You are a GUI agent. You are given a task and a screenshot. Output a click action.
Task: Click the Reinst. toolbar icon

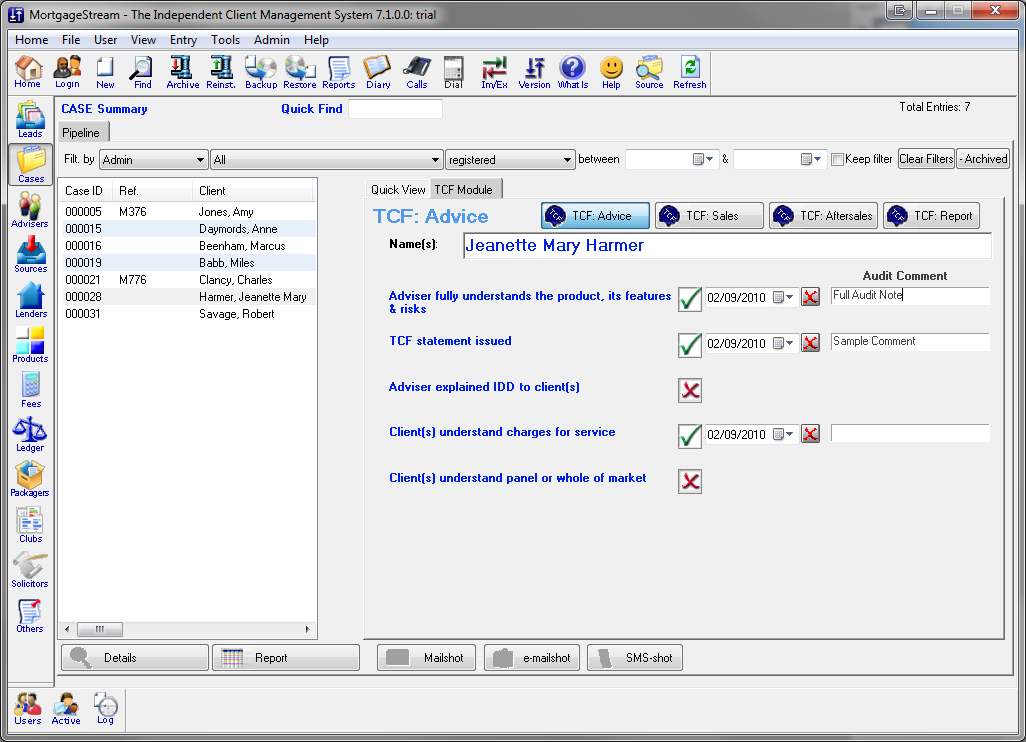[221, 72]
